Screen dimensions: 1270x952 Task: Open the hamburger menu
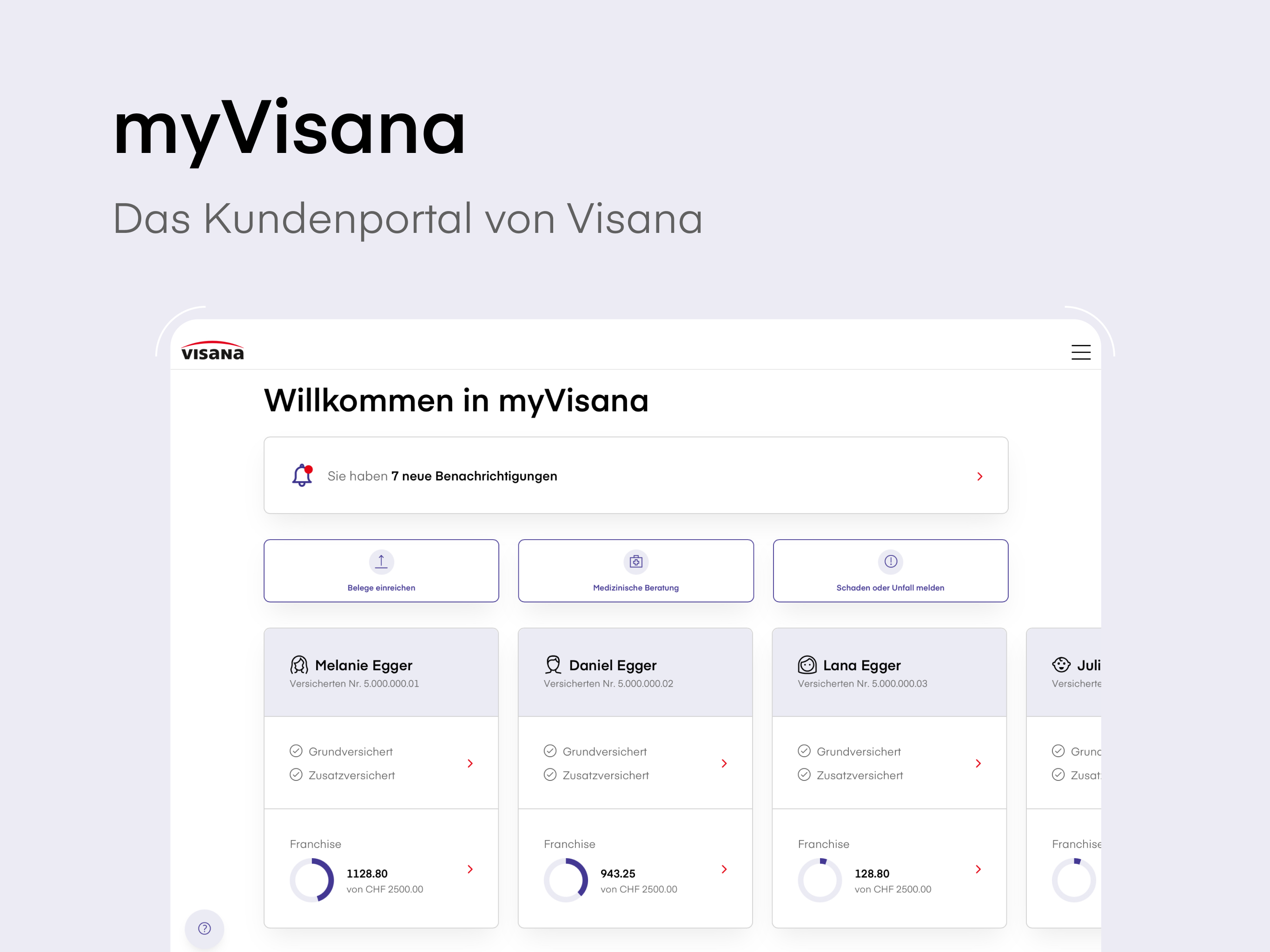point(1080,352)
